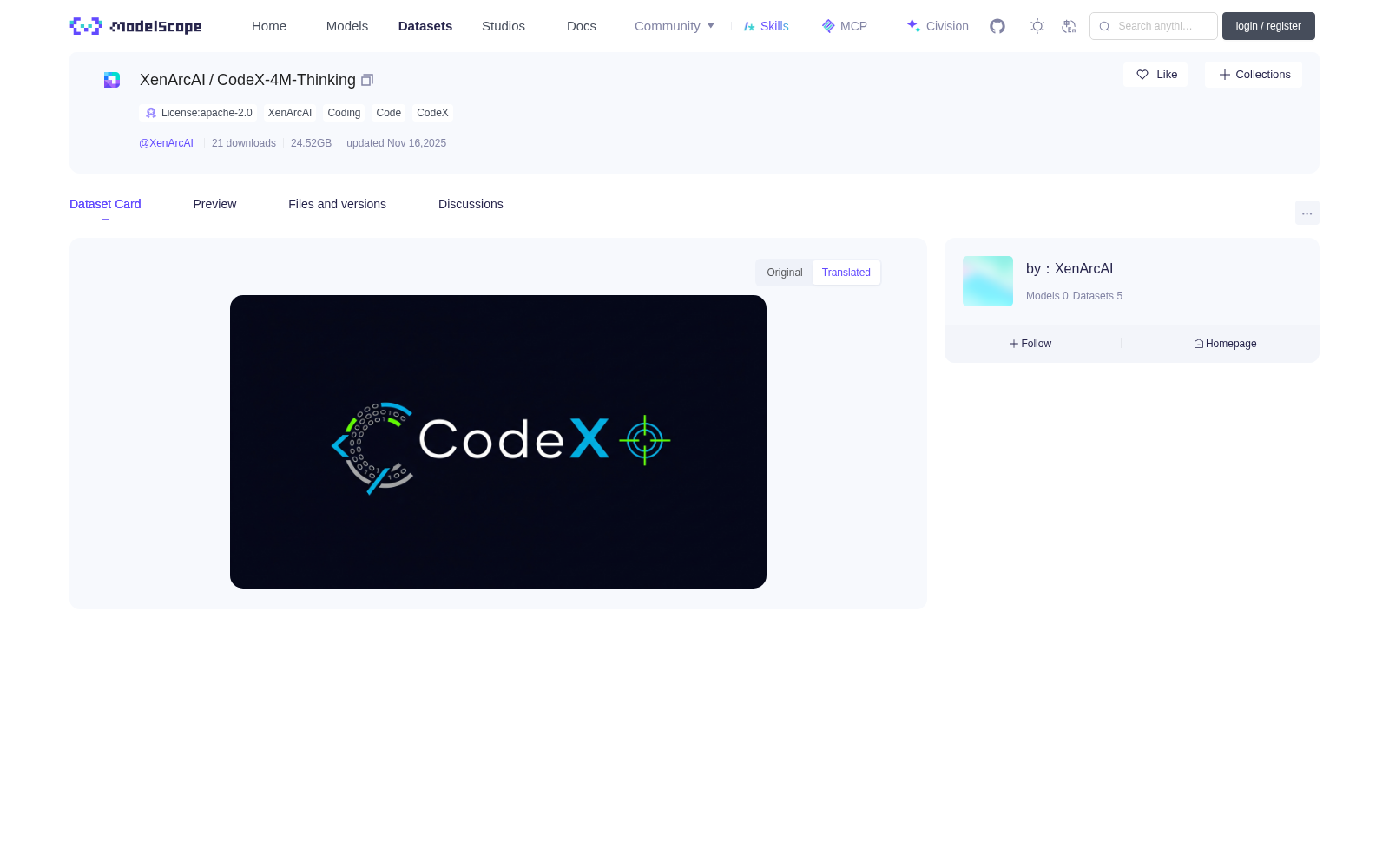Click the XenArcAI tag chip
Viewport: 1389px width, 868px height.
(290, 113)
